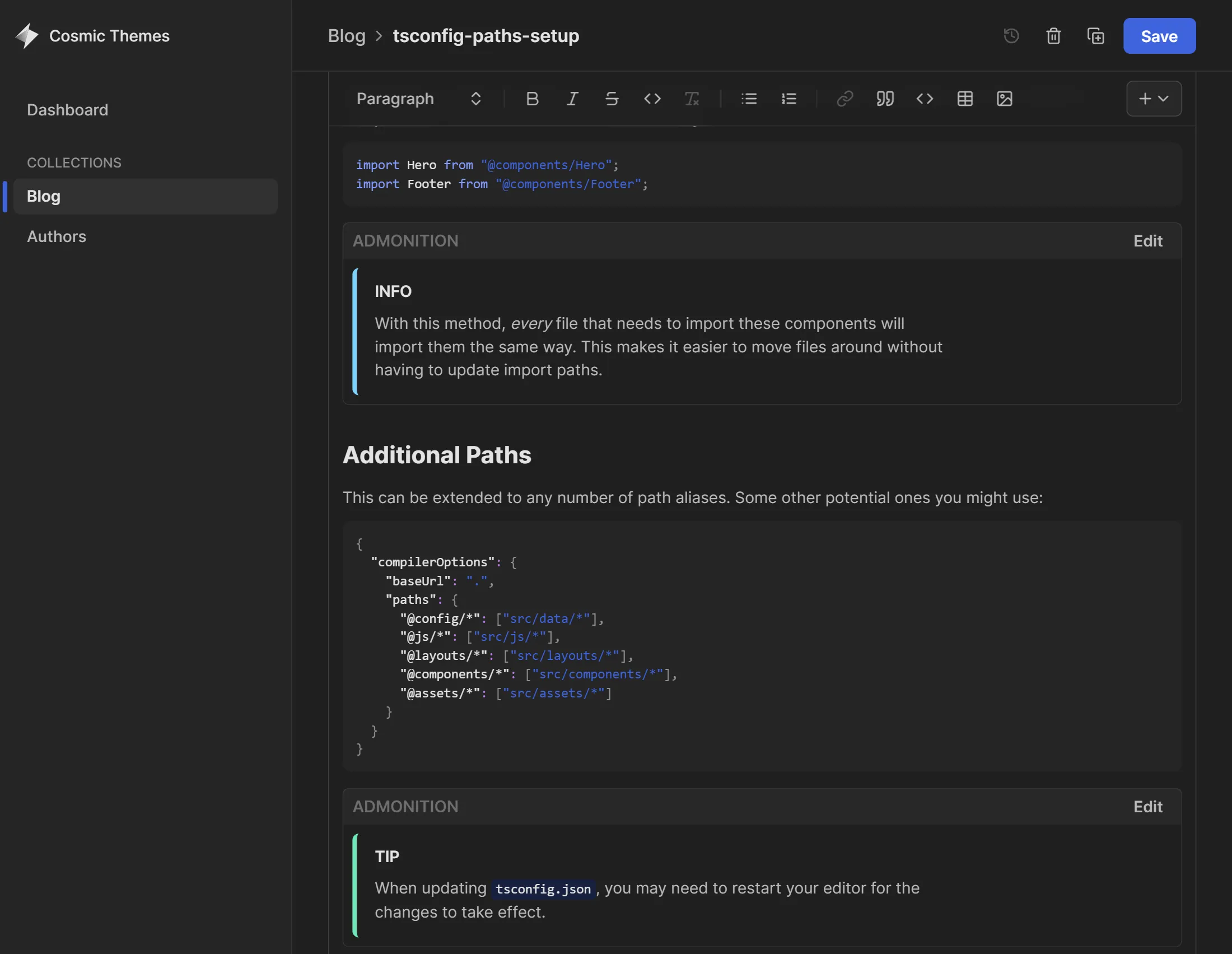Click the INFO admonition title
This screenshot has height=954, width=1232.
point(393,291)
